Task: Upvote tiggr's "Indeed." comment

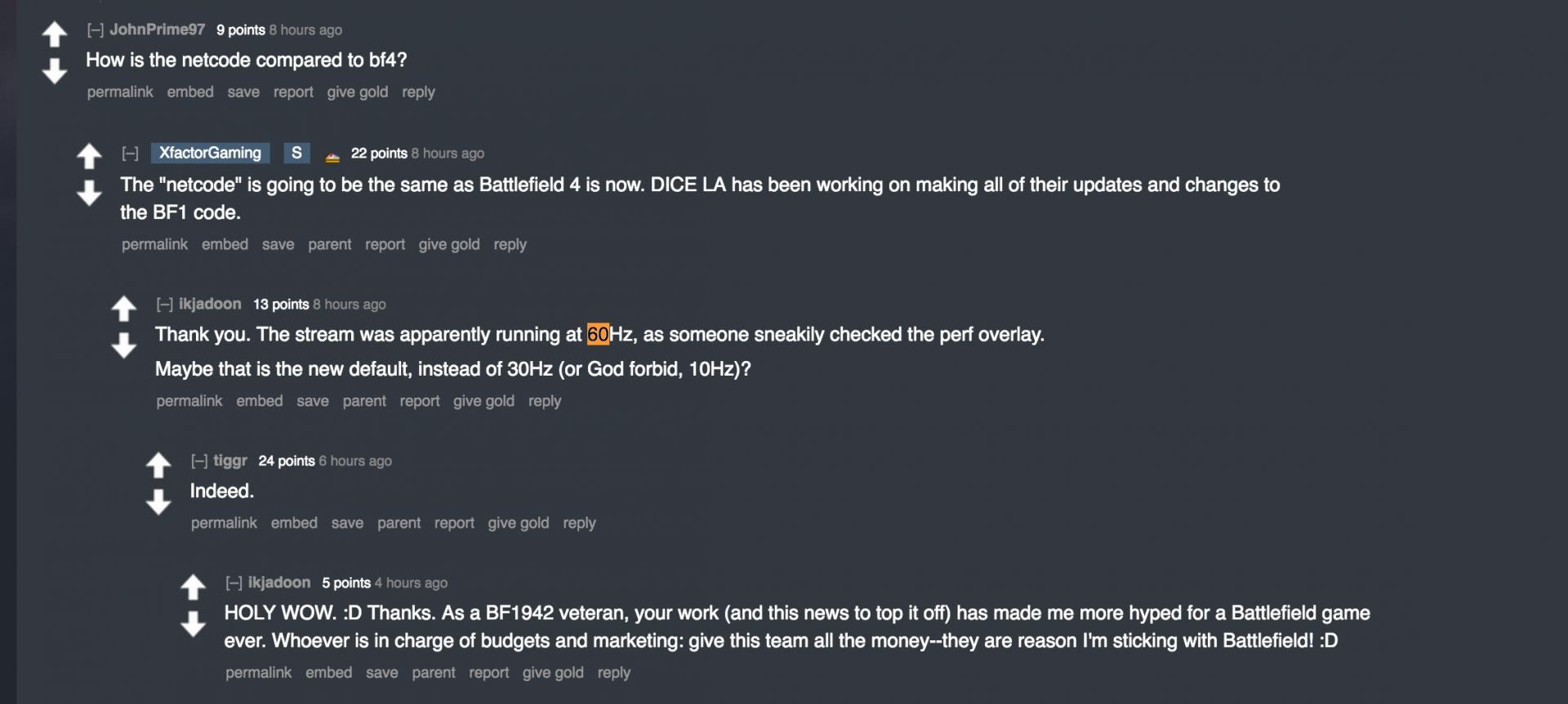Action: 158,465
